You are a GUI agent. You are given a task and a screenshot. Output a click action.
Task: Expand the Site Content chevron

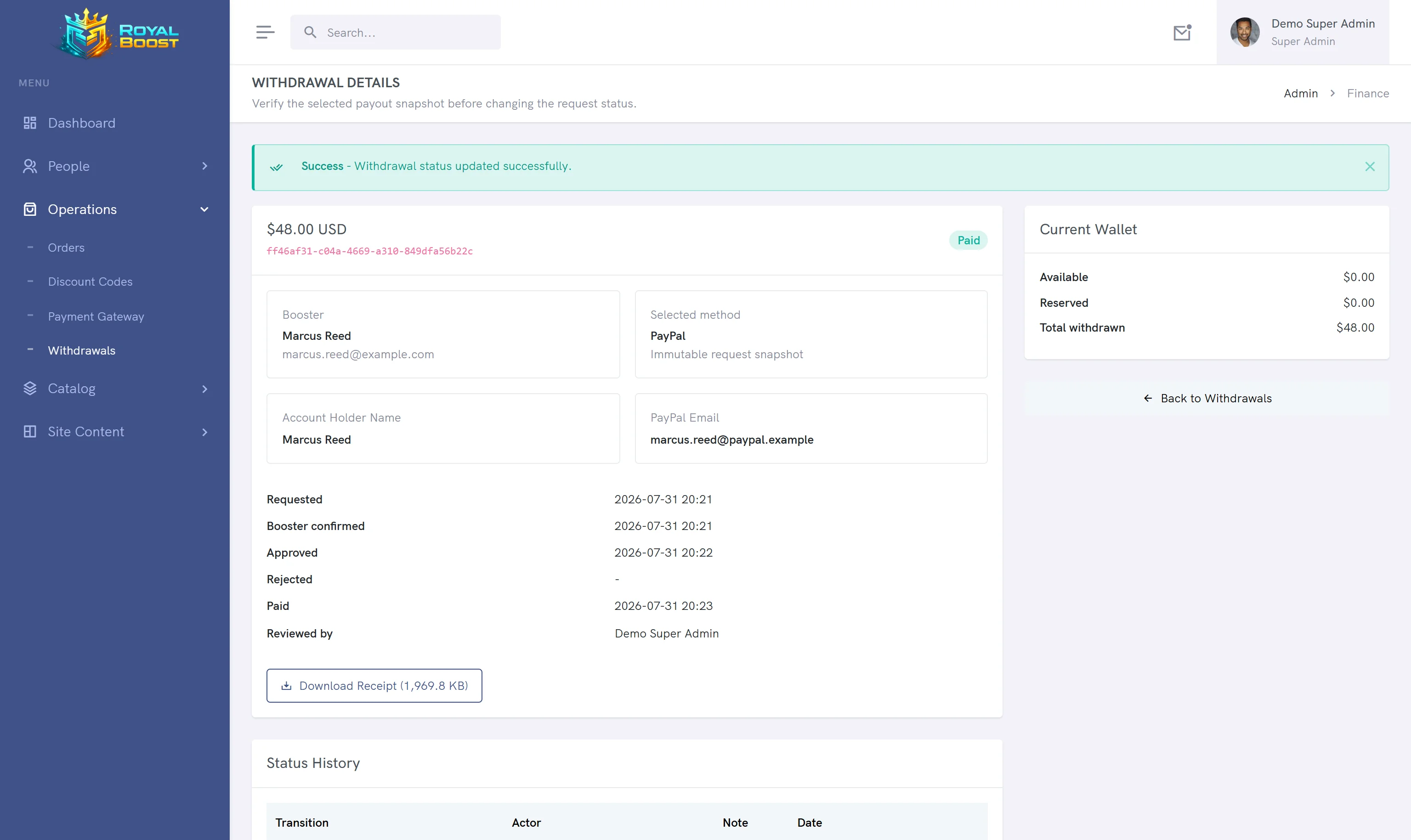pos(204,432)
